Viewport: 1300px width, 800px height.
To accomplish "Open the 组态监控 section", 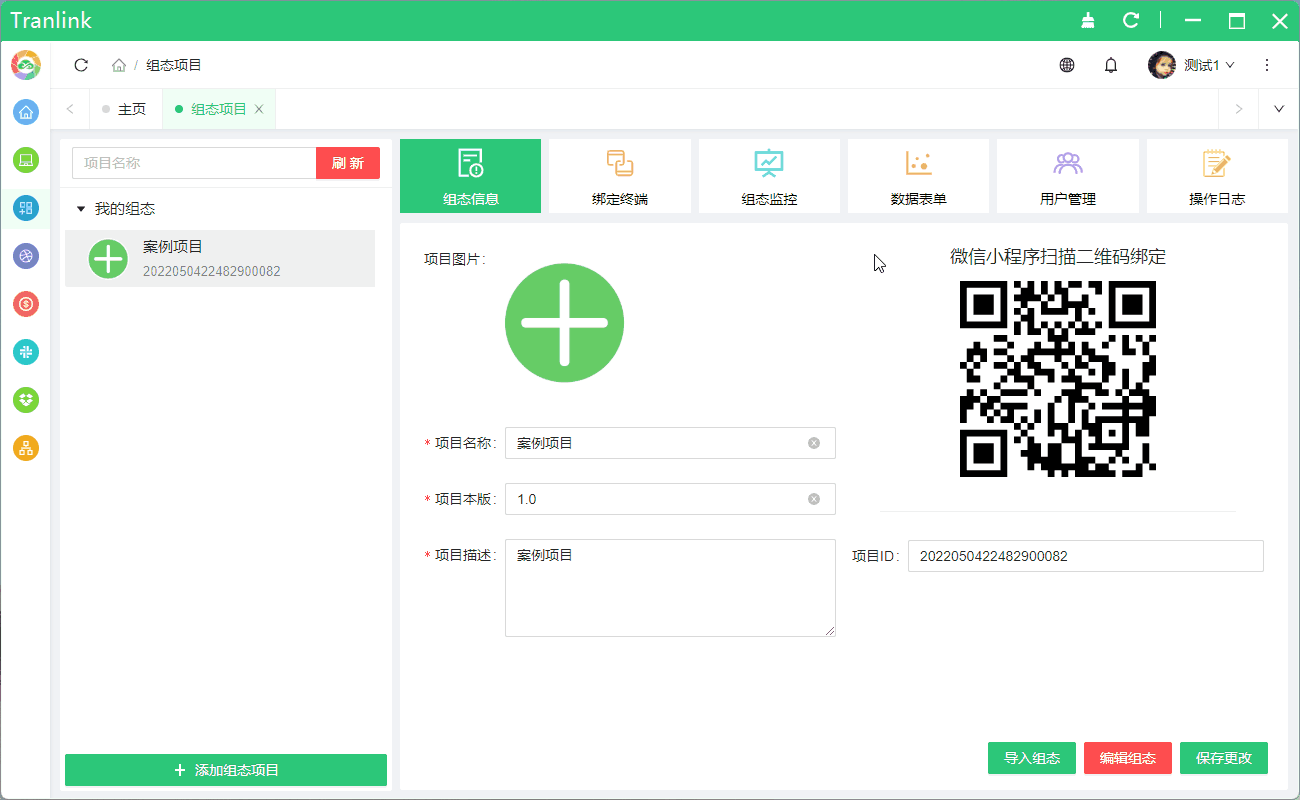I will click(x=769, y=176).
